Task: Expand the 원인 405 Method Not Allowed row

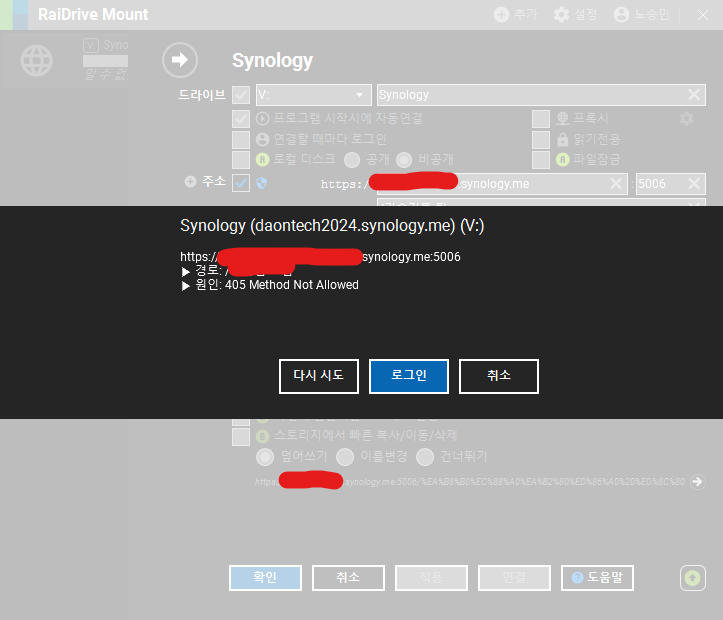Action: click(186, 286)
